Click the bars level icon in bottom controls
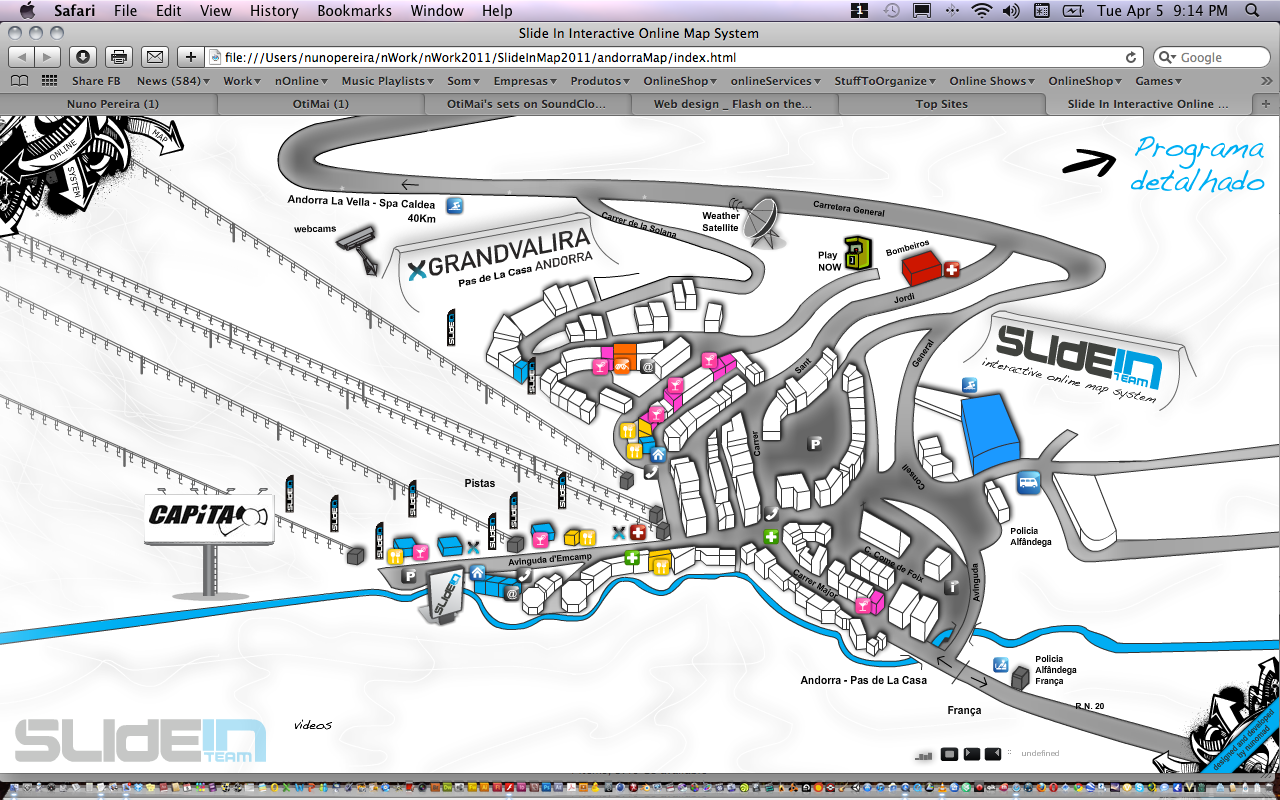 [923, 754]
